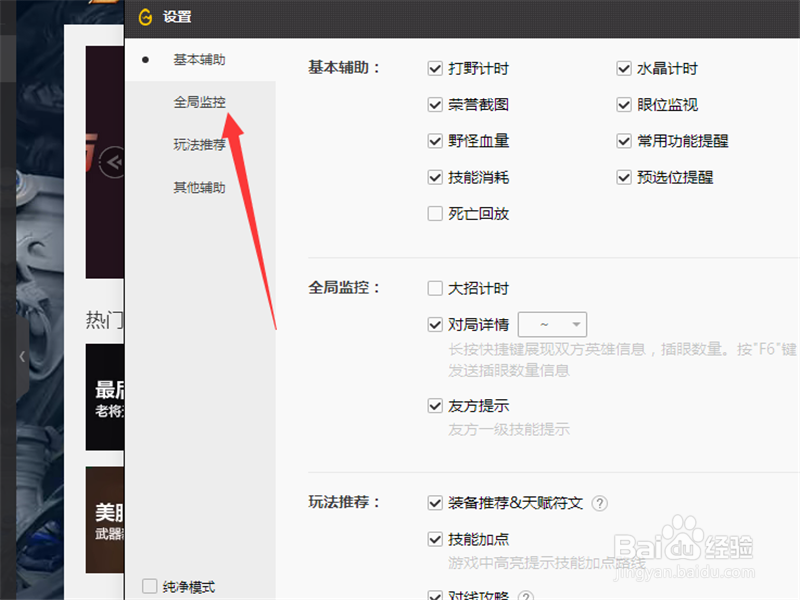This screenshot has width=800, height=600.
Task: Open help info for 装备推荐&天赋符文
Action: (598, 503)
